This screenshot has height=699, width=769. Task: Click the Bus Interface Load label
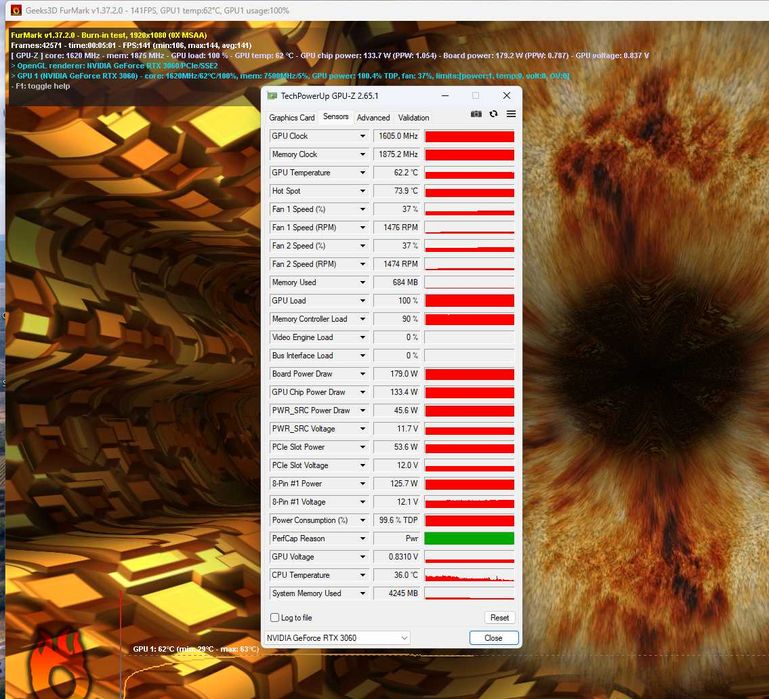tap(303, 356)
